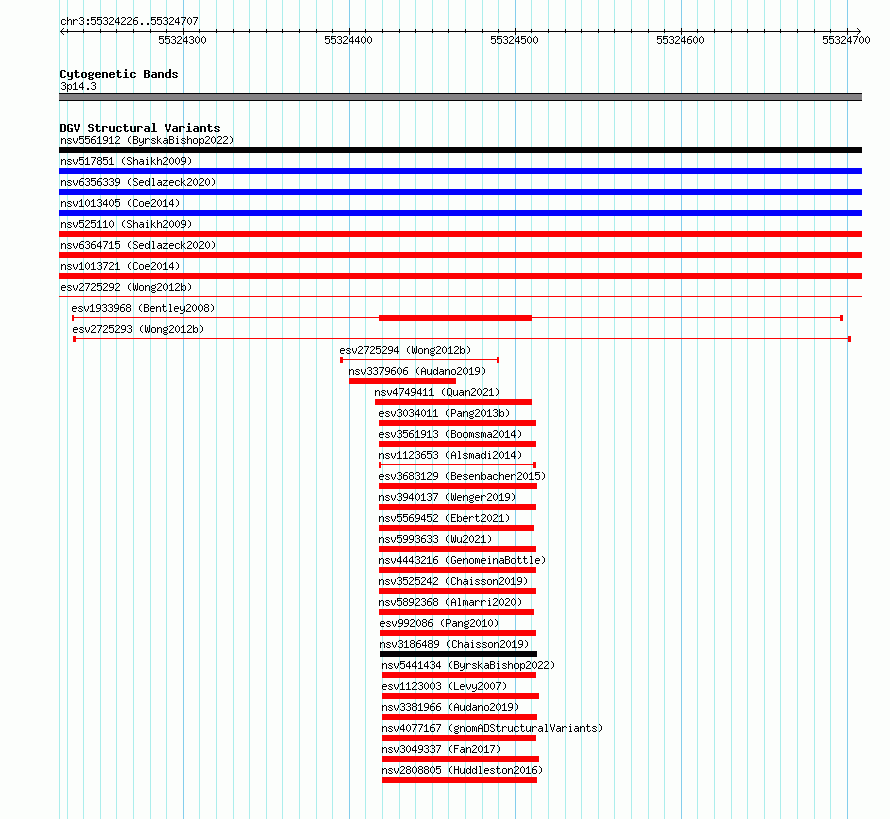Open the DGV Structural Variants track heading
890x819 pixels.
coord(140,128)
